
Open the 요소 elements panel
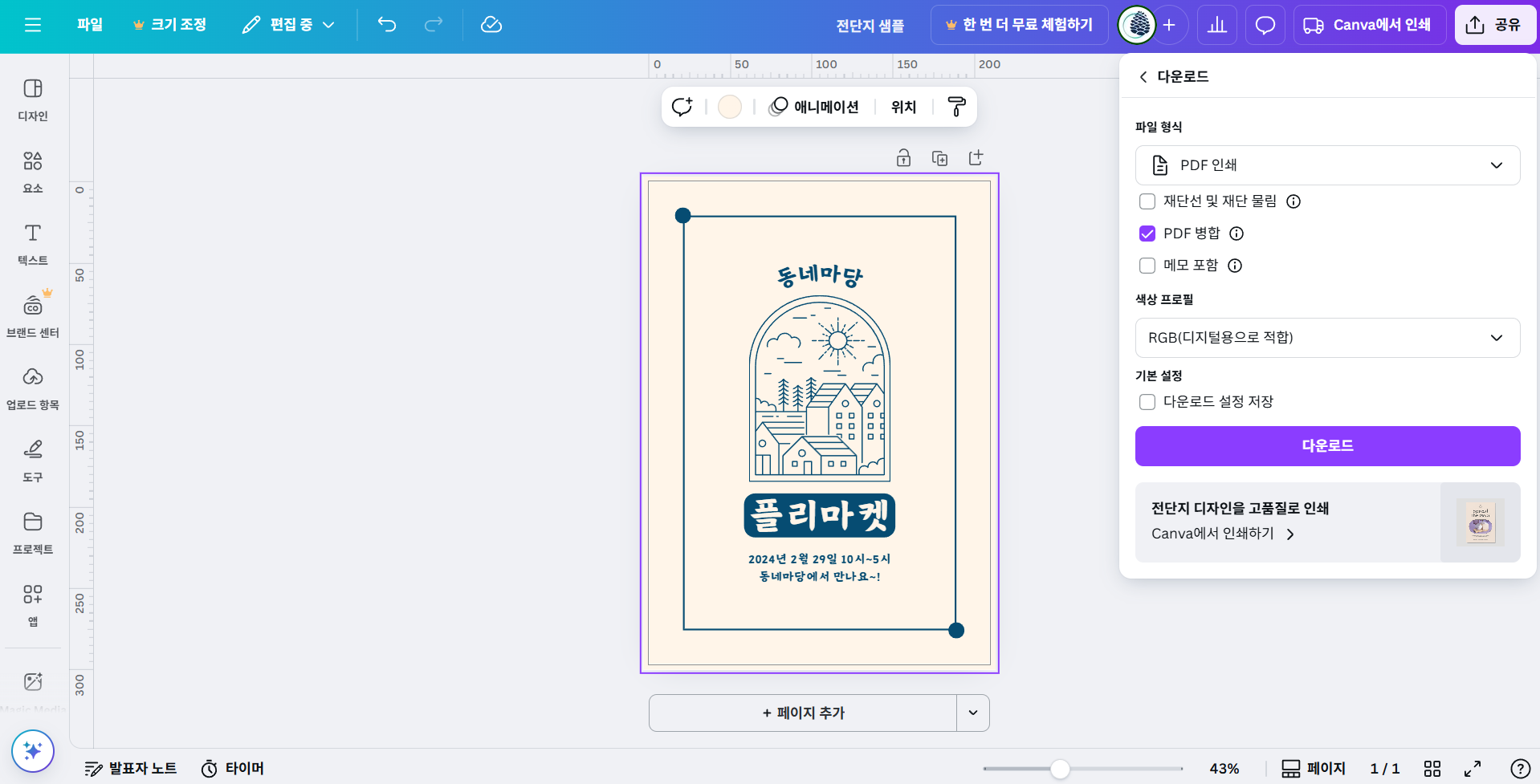[33, 172]
